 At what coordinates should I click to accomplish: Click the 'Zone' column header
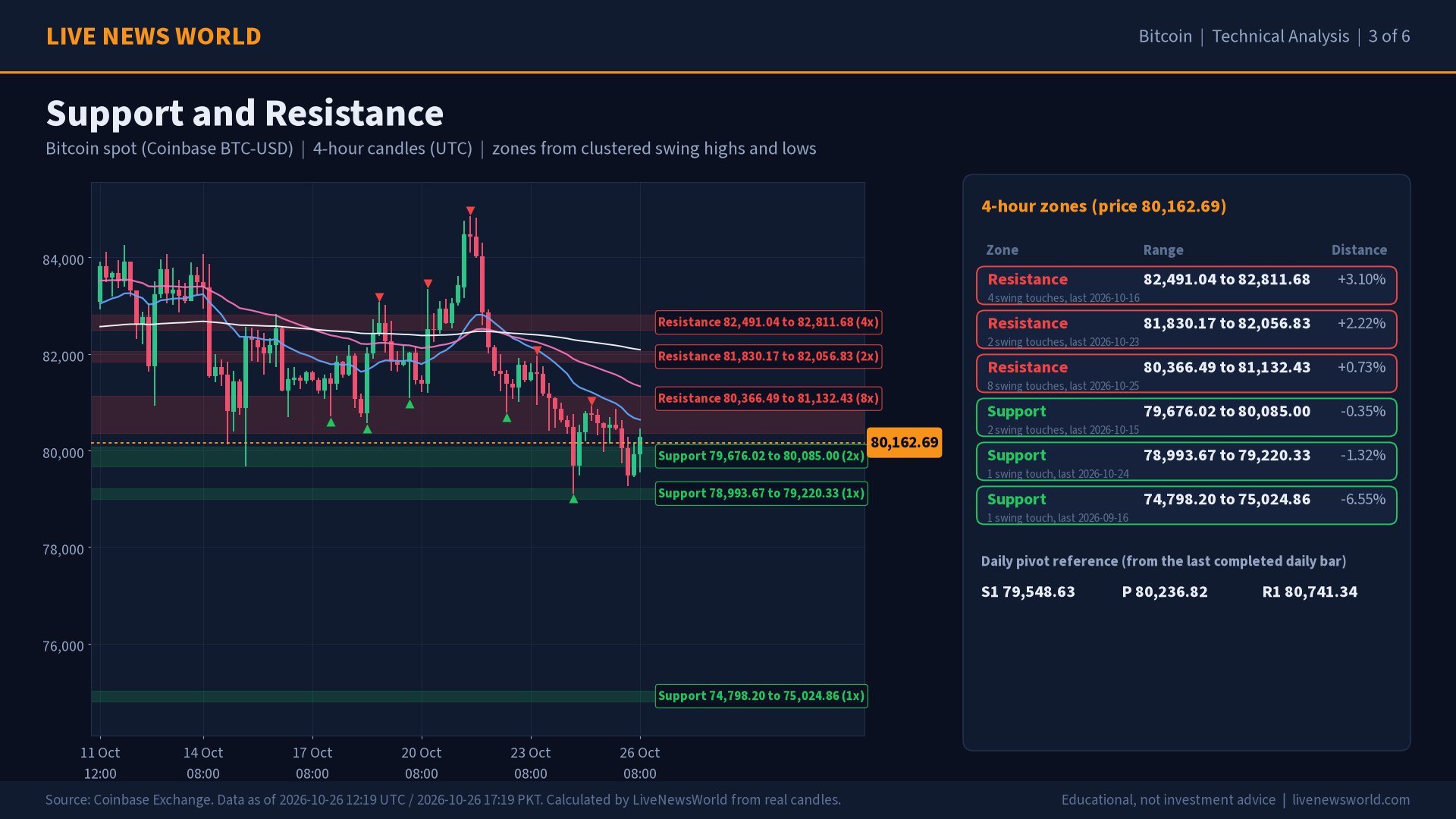(x=1002, y=250)
